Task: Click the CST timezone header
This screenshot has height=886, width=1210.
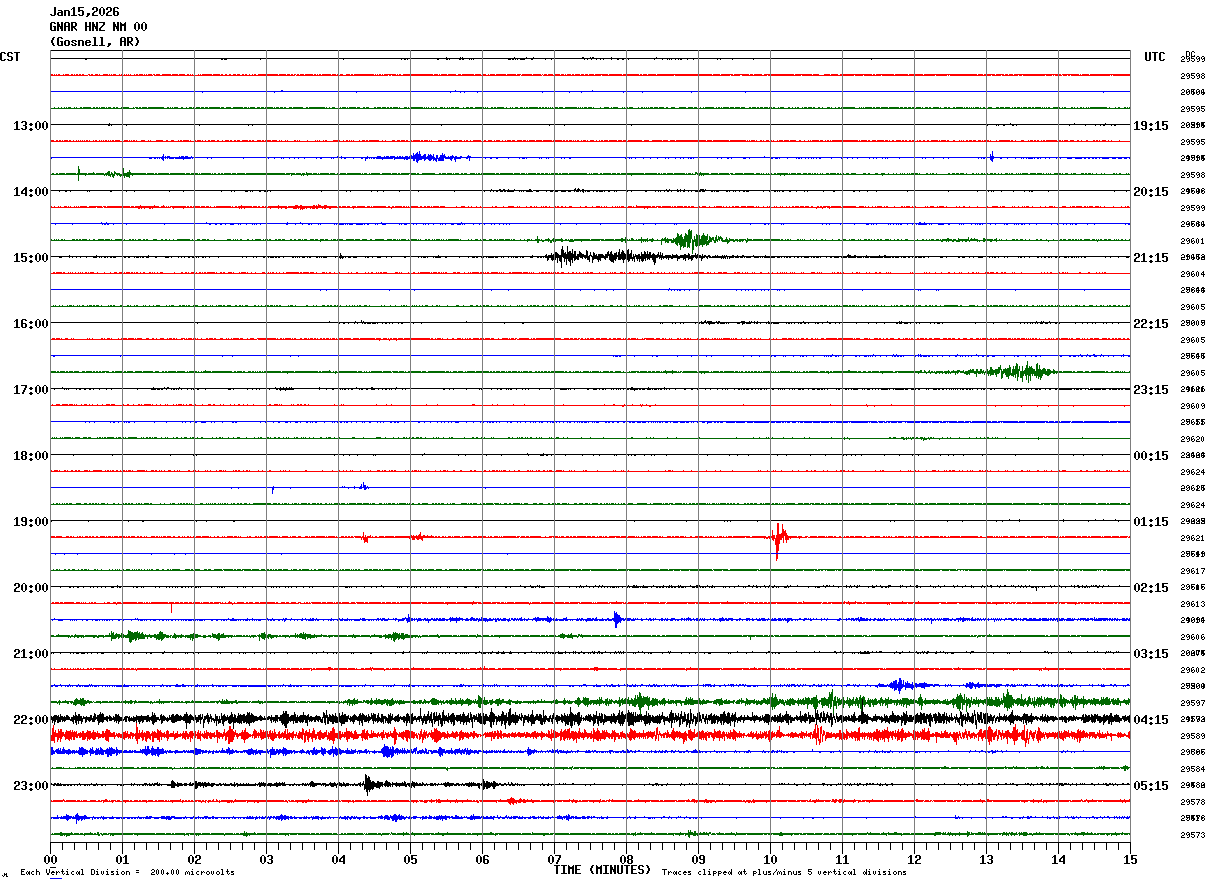Action: click(10, 57)
